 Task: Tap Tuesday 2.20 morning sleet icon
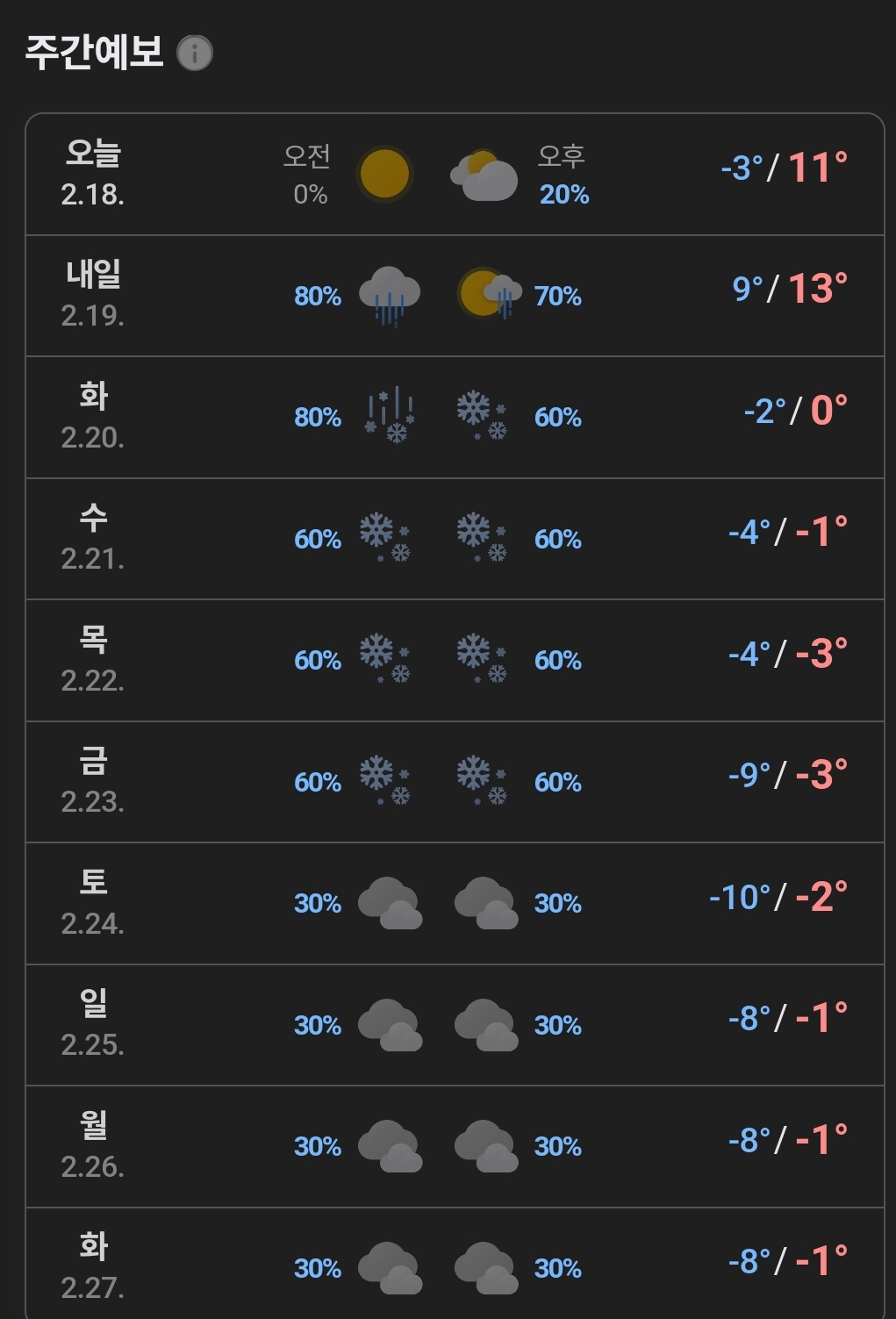(x=390, y=415)
